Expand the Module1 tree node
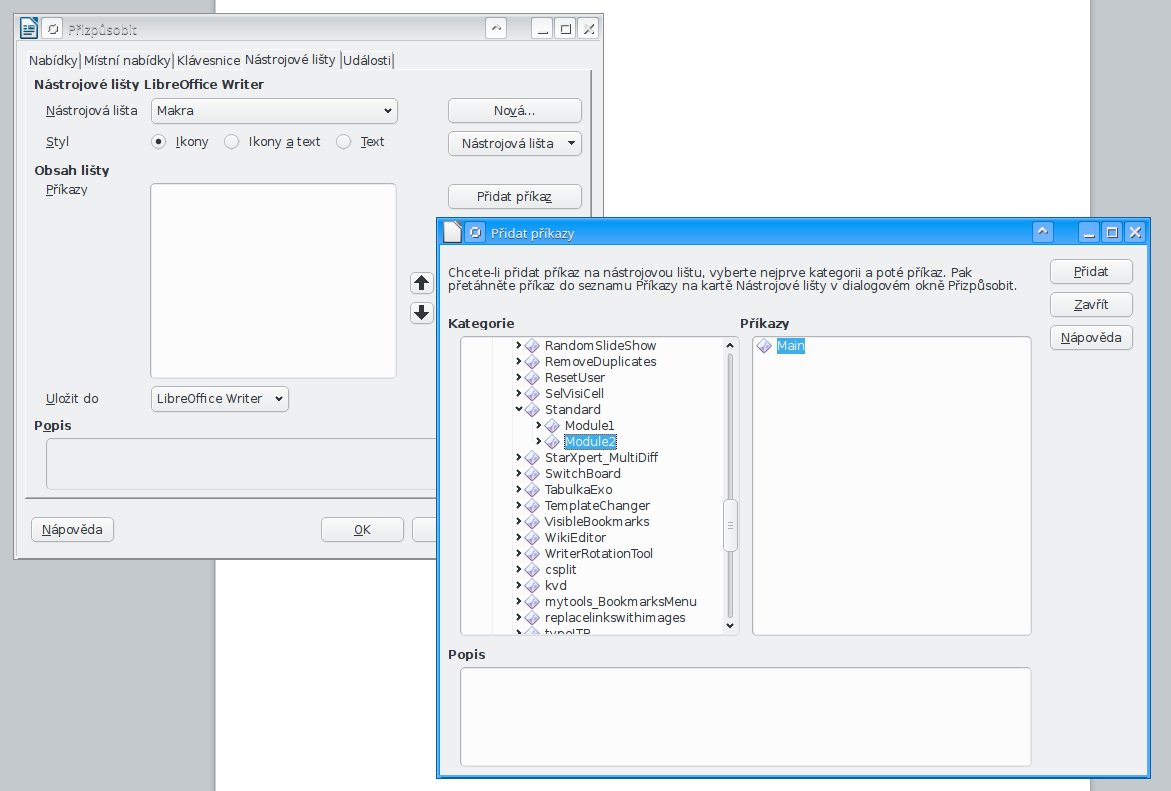1171x791 pixels. point(538,425)
